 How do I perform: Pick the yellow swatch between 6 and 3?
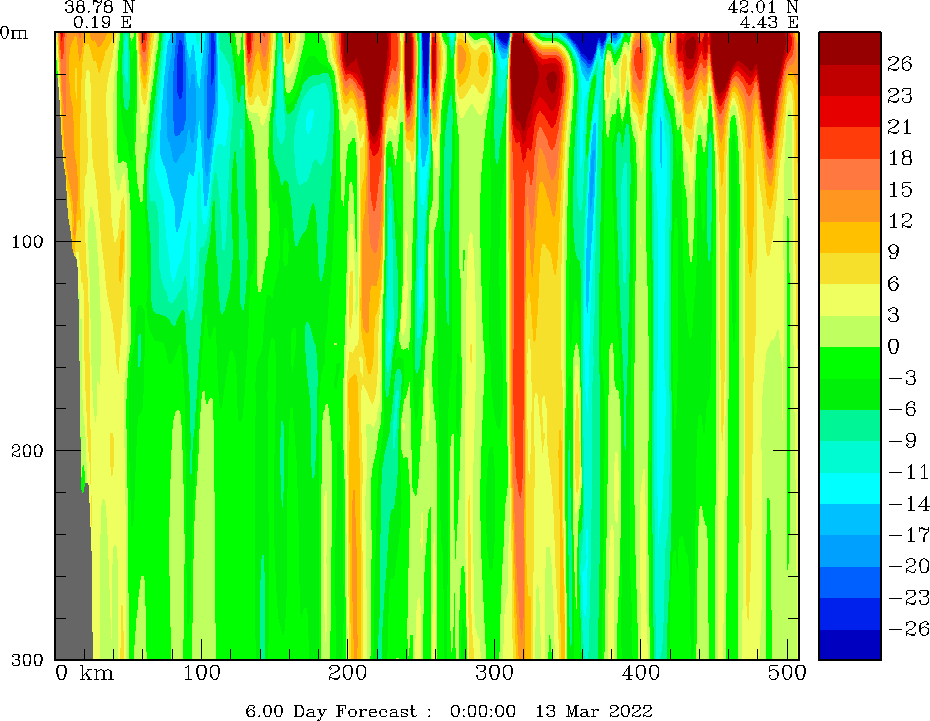point(849,299)
